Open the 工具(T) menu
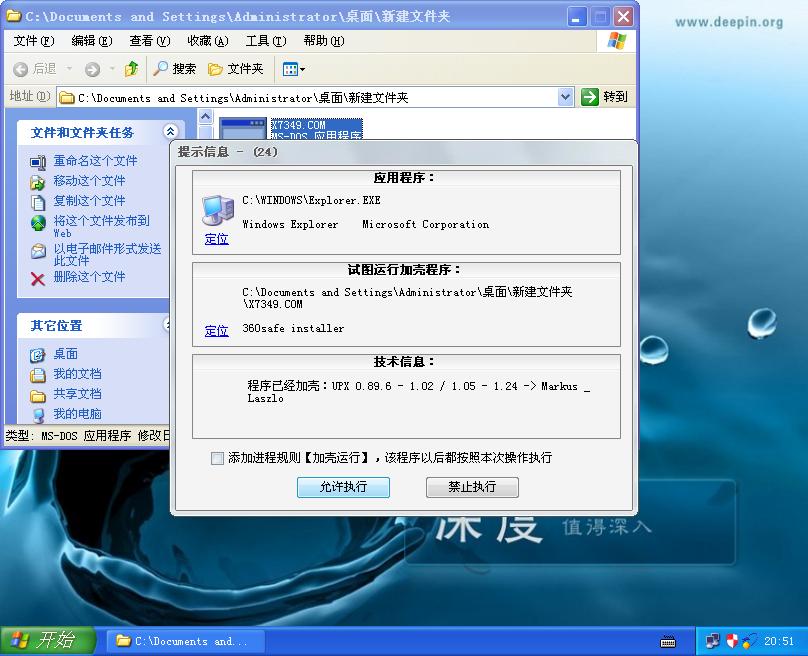808x656 pixels. pyautogui.click(x=266, y=41)
